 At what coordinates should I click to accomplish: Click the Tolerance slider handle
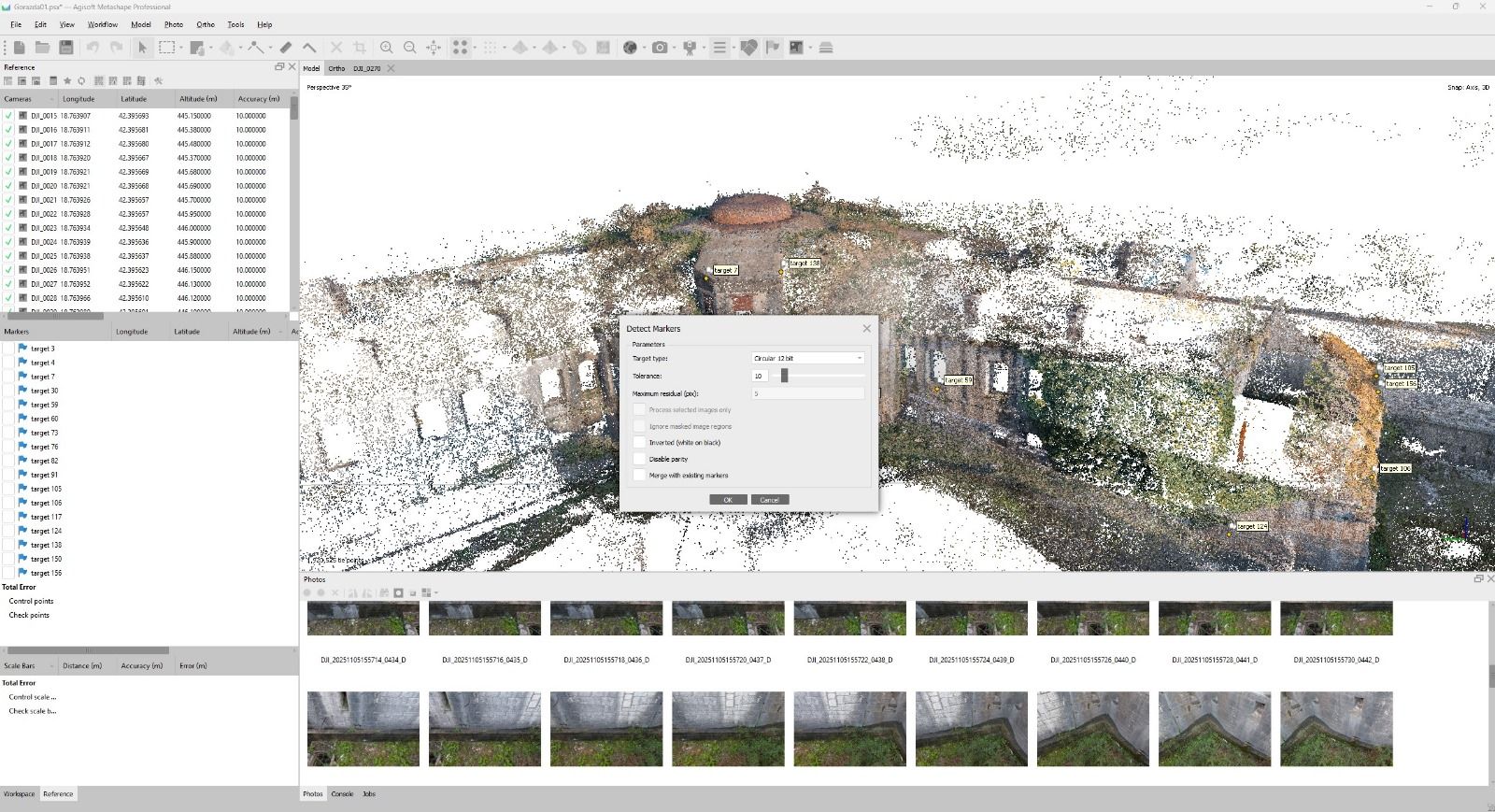(784, 376)
